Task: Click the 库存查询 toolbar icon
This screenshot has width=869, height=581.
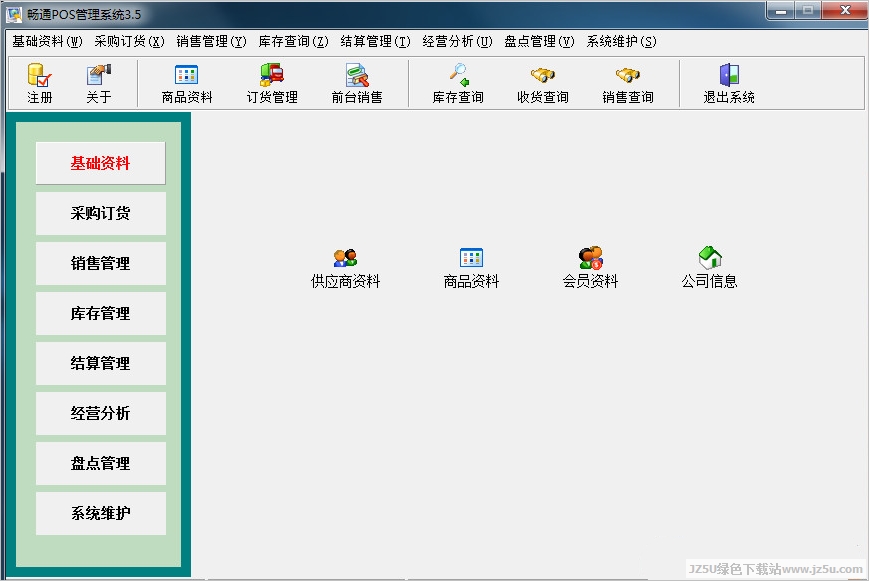Action: click(x=458, y=83)
